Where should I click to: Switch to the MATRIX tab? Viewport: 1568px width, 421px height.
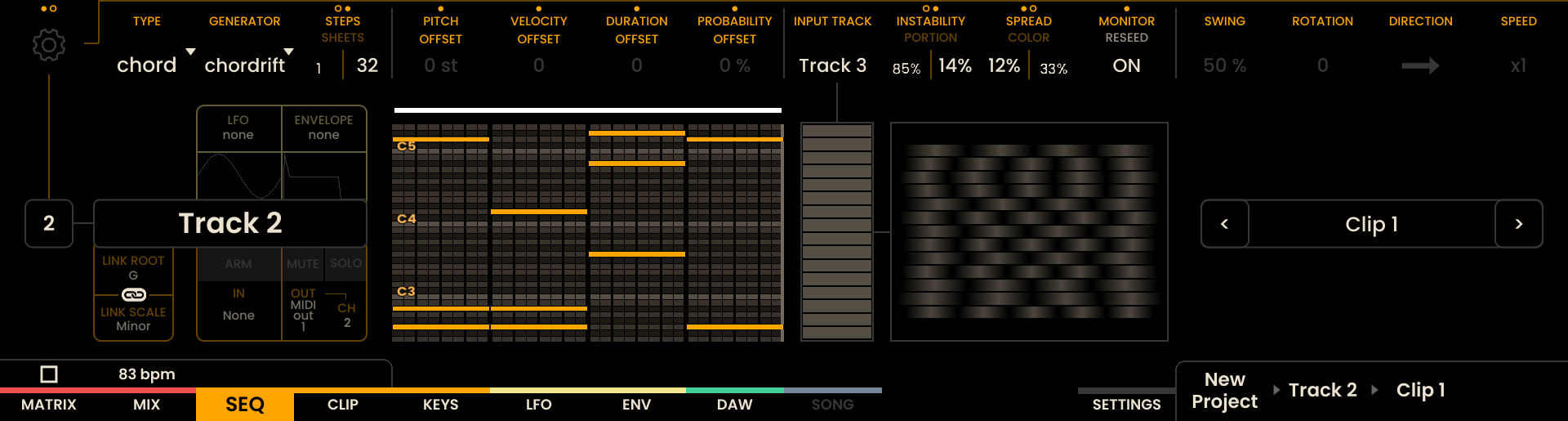(49, 405)
